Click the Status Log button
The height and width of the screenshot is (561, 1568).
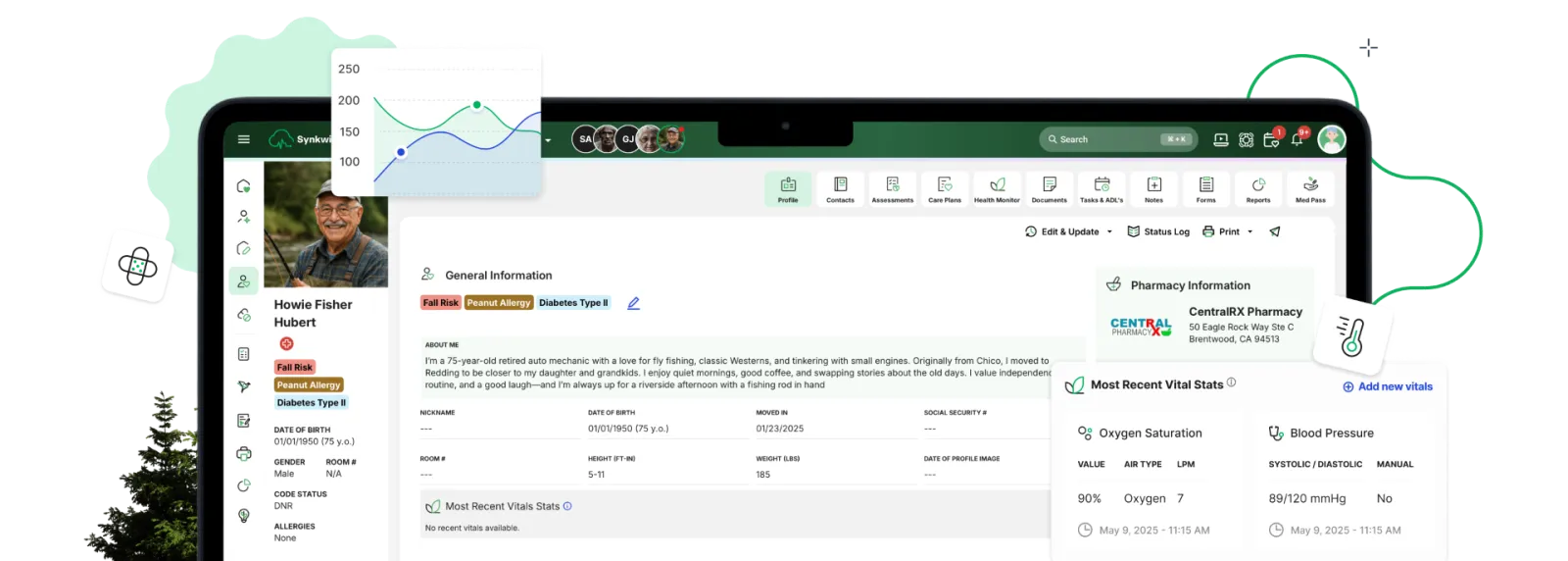(x=1158, y=231)
